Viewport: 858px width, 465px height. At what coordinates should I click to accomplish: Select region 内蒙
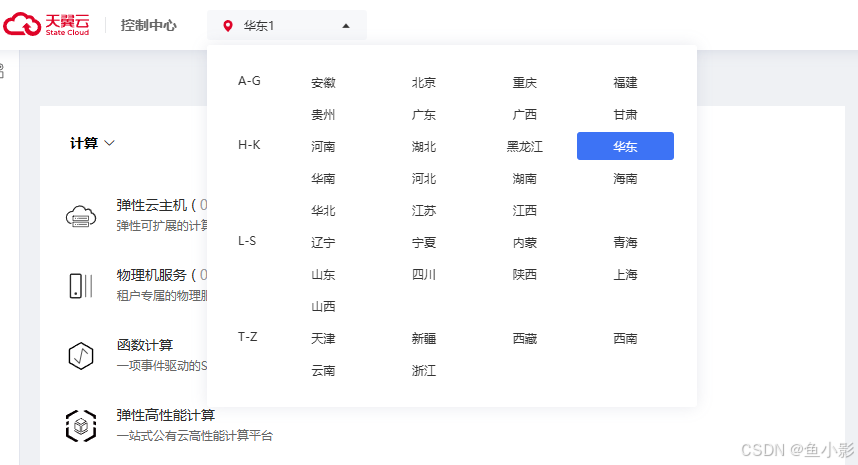(x=525, y=242)
